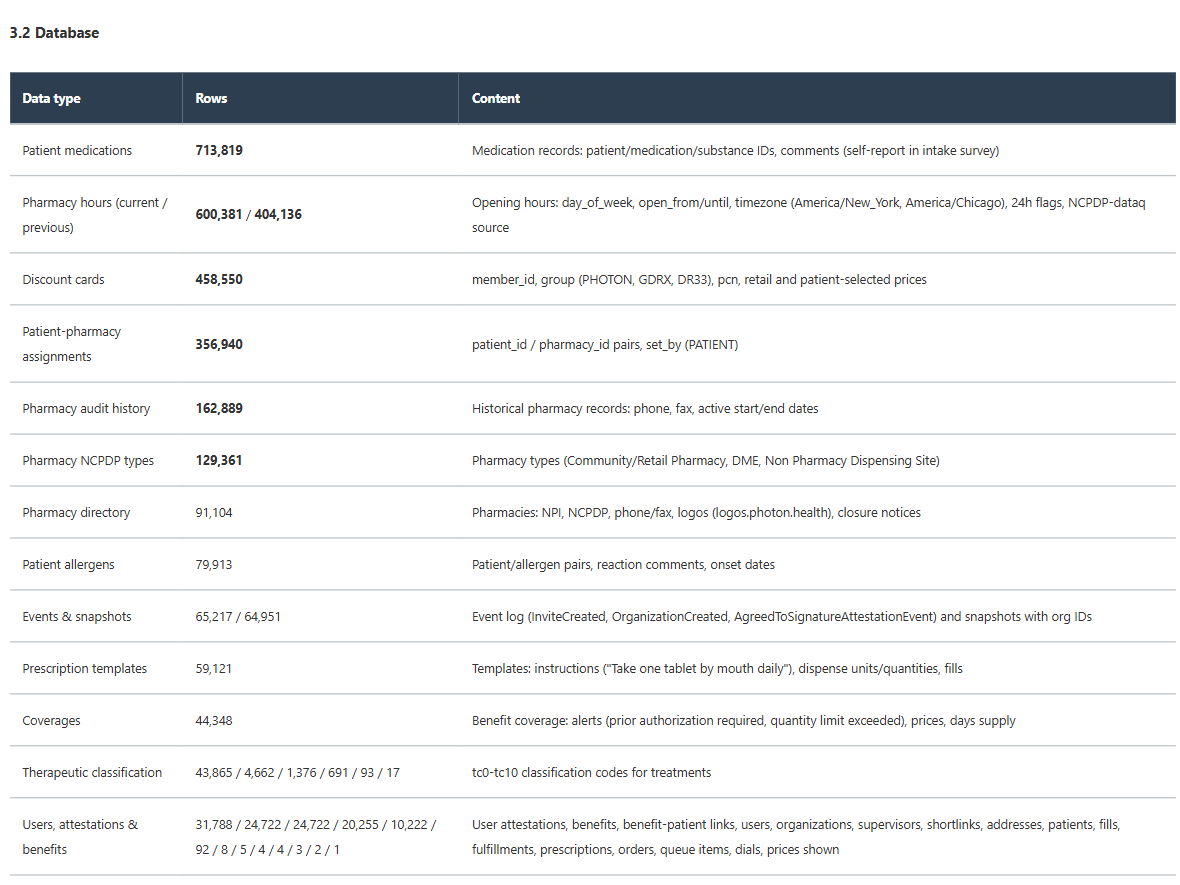Select the 'Therapeutic classification' cell
Viewport: 1180px width, 885px height.
click(x=92, y=772)
